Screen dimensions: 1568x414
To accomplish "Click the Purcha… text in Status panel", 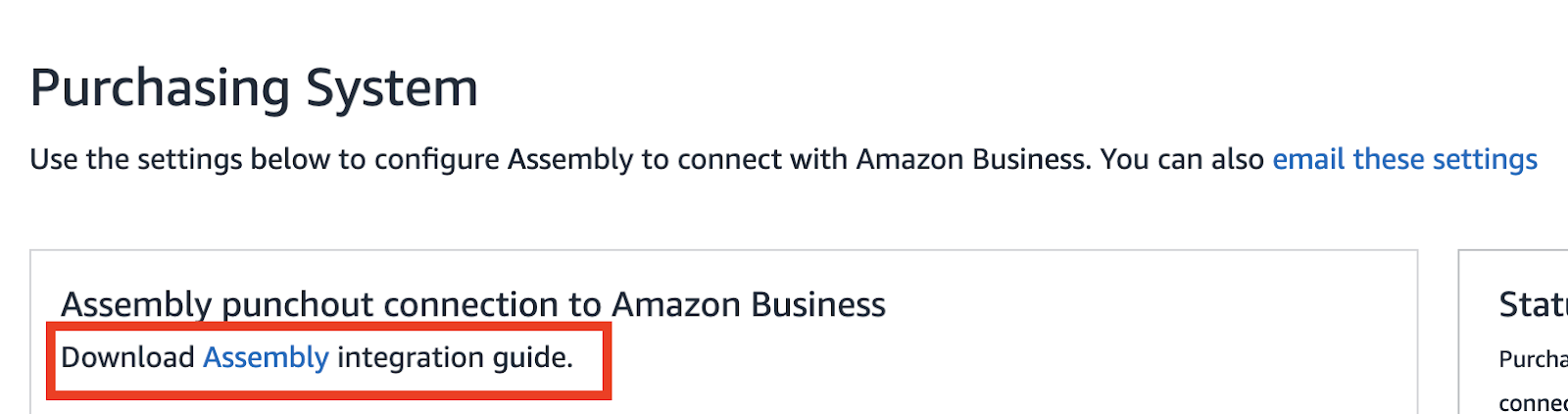I will (x=1534, y=359).
